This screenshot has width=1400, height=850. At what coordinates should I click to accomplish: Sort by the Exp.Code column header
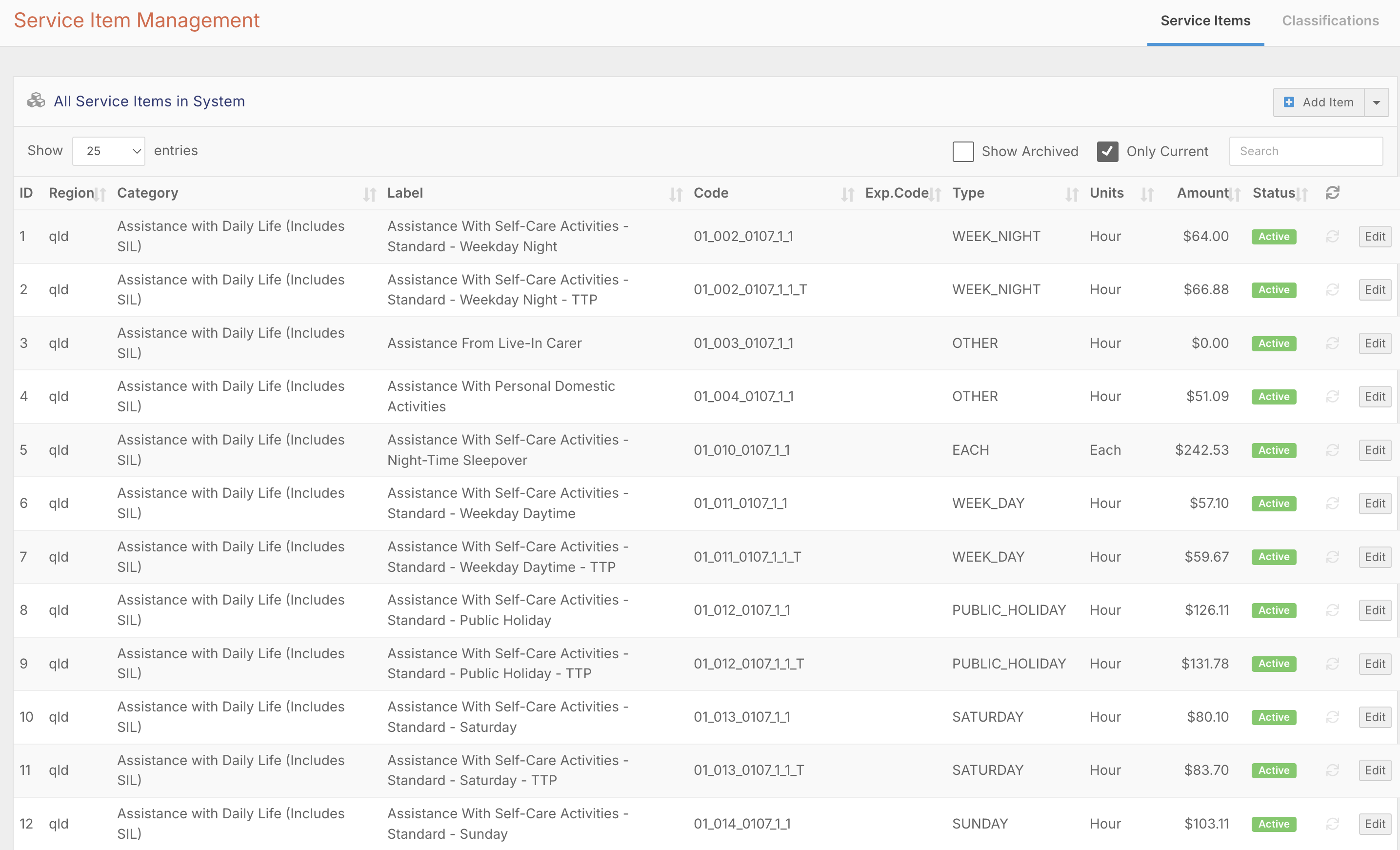point(897,193)
